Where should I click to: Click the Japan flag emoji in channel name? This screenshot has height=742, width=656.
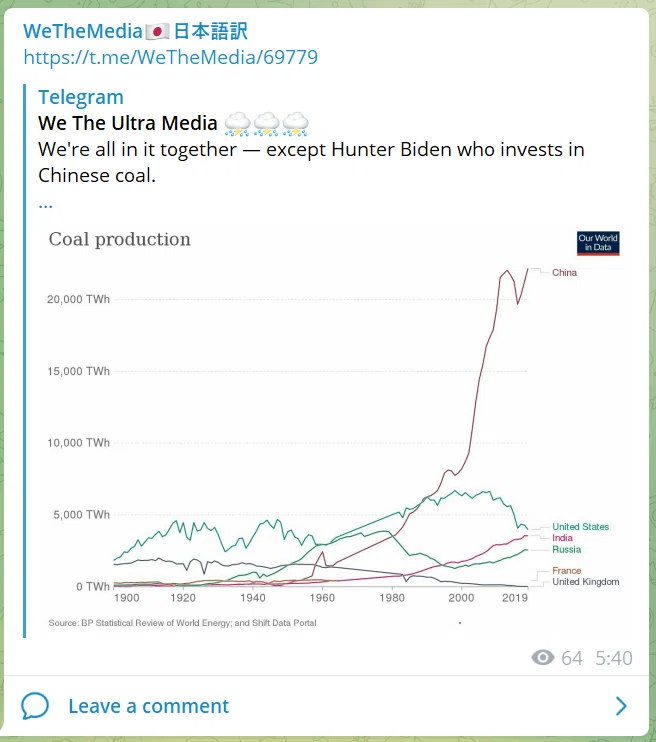[157, 32]
